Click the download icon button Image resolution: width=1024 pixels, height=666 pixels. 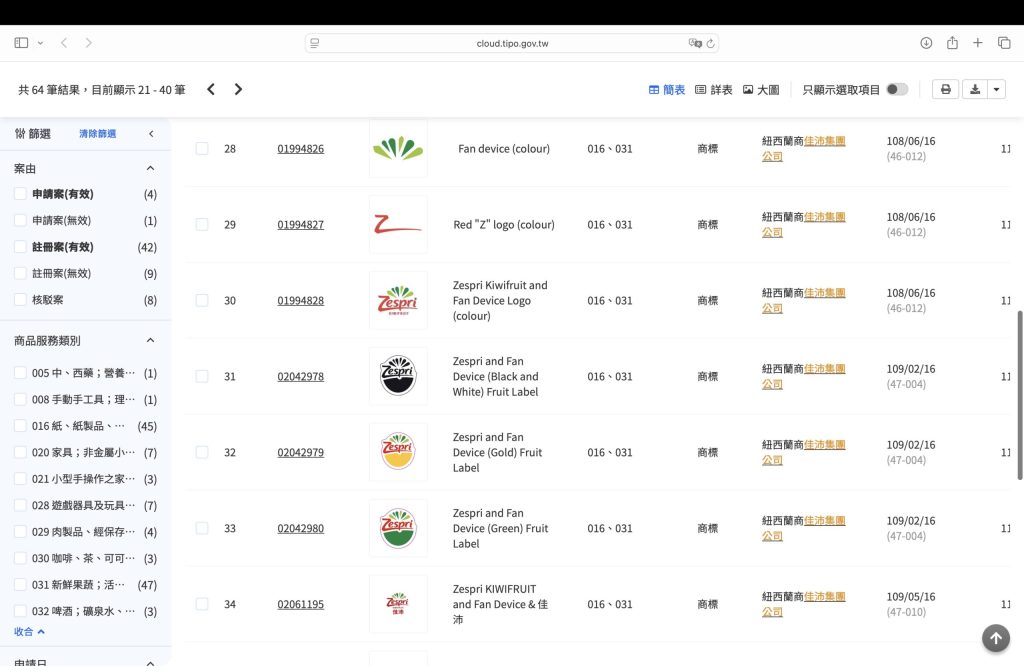point(975,89)
